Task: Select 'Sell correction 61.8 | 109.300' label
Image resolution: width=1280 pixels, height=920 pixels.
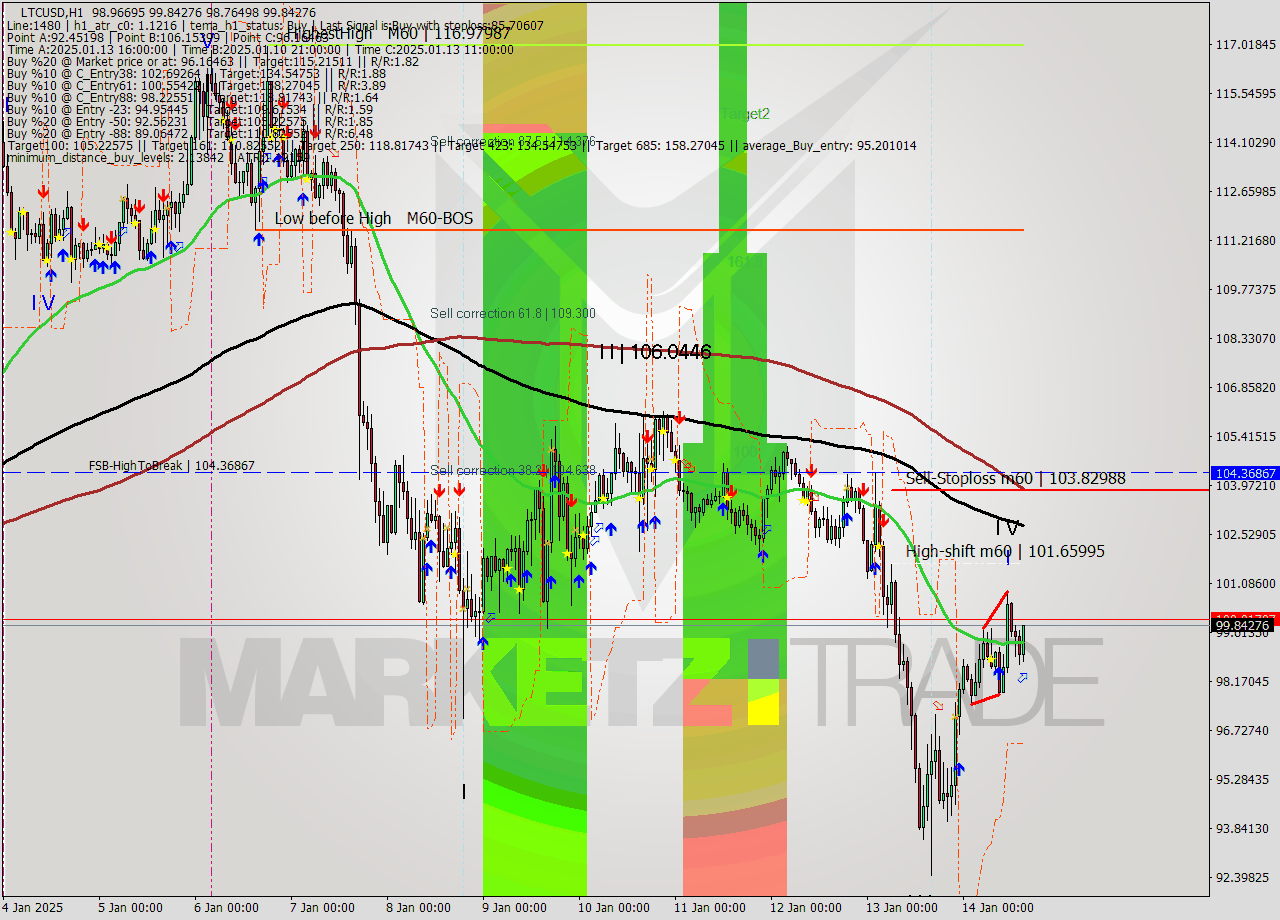Action: tap(513, 313)
